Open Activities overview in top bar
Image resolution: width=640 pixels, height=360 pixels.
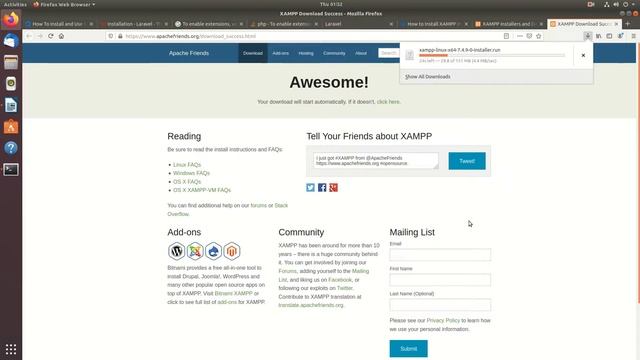tap(15, 4)
